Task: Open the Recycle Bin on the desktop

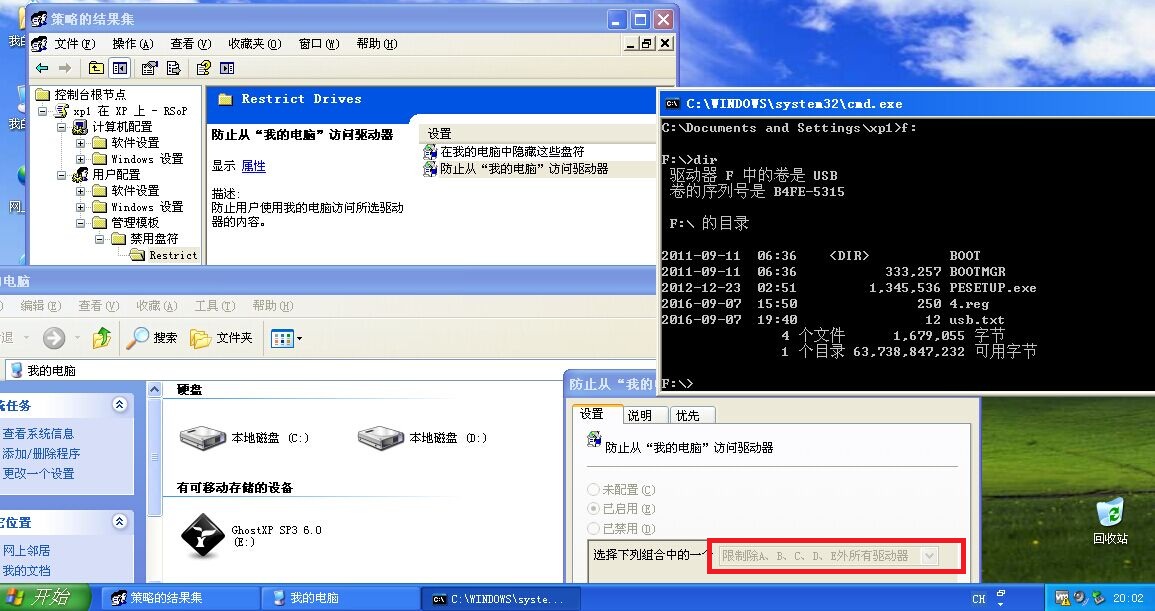Action: coord(1110,520)
